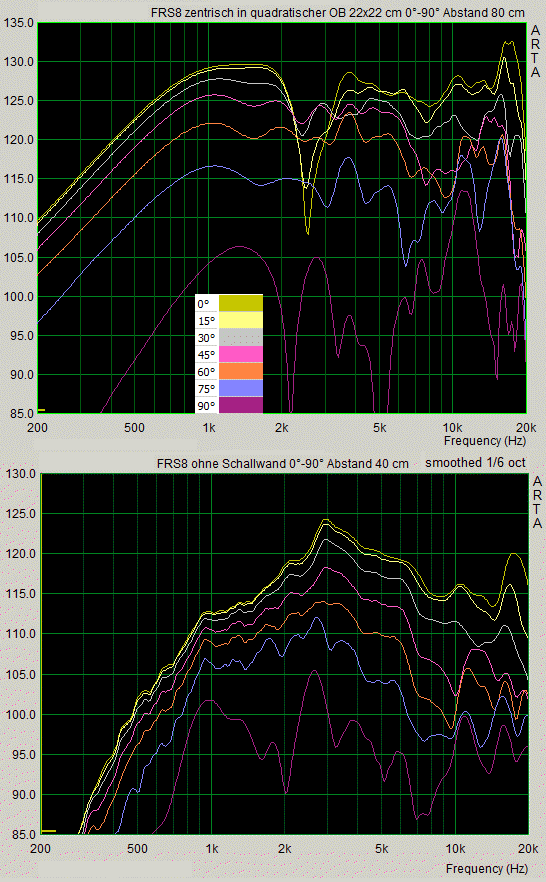
Task: Click the '10k' x-axis value of bottom graph
Action: click(x=455, y=849)
